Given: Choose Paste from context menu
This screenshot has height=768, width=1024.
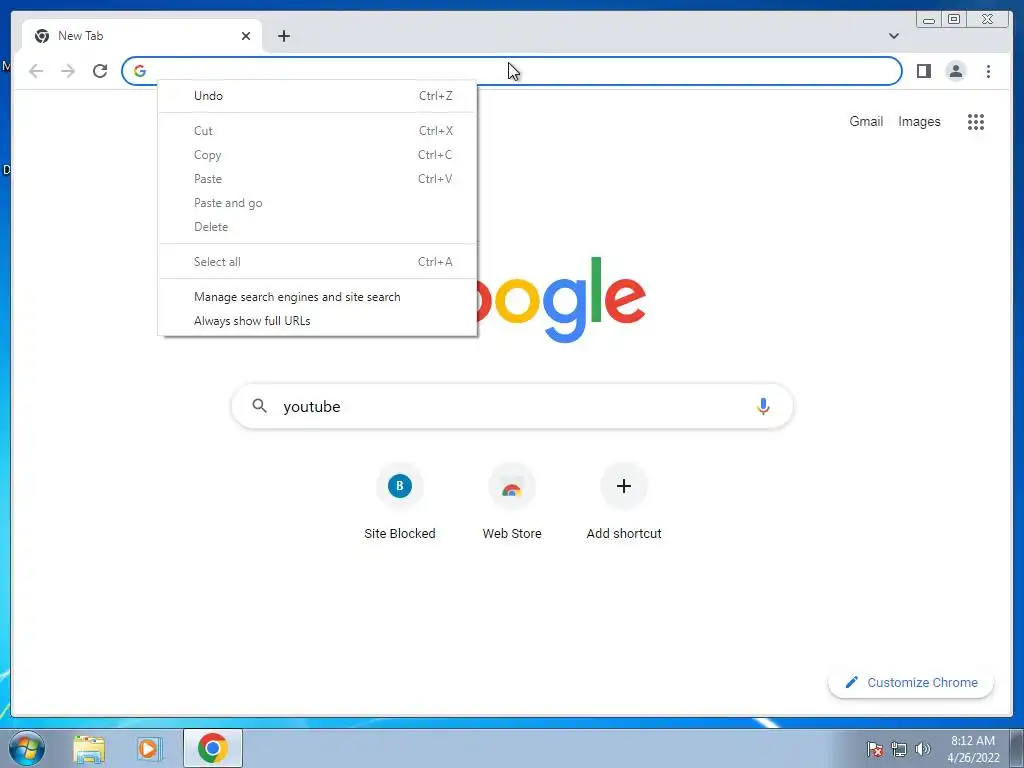Looking at the screenshot, I should tap(317, 179).
